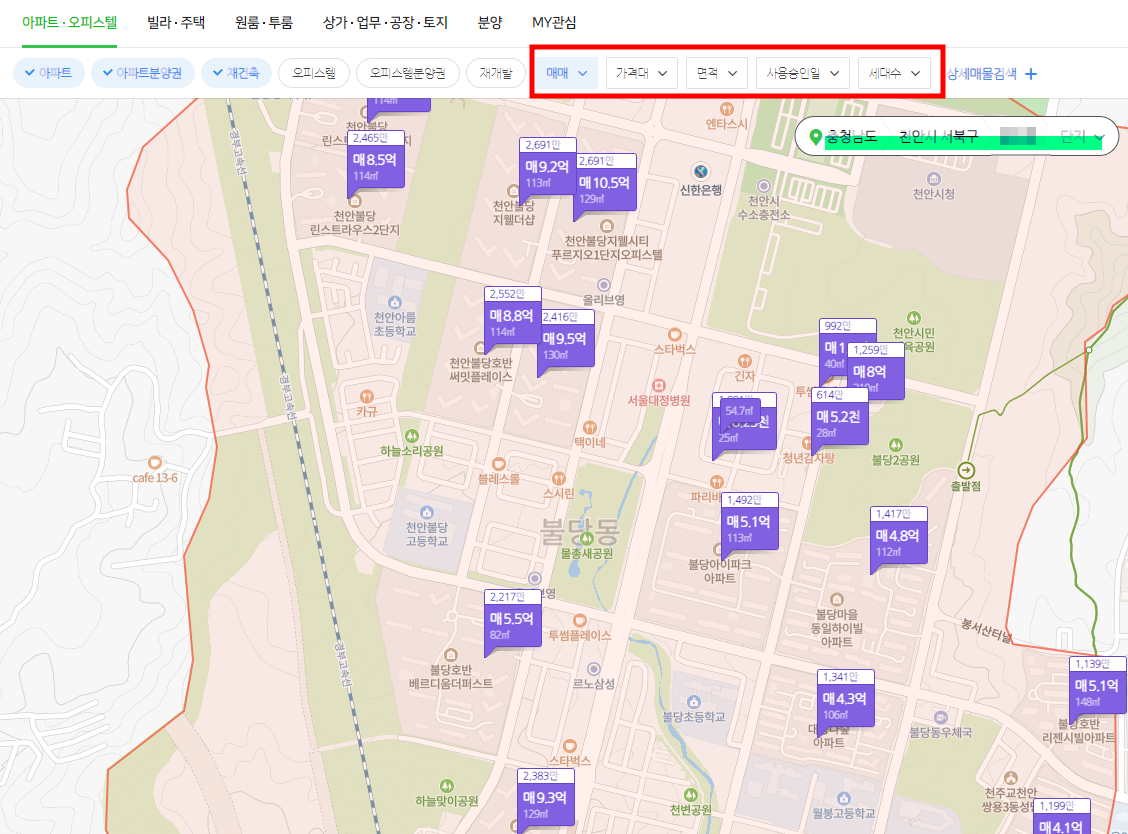
Task: Enable the 오피스텔 filter chip
Action: (314, 73)
